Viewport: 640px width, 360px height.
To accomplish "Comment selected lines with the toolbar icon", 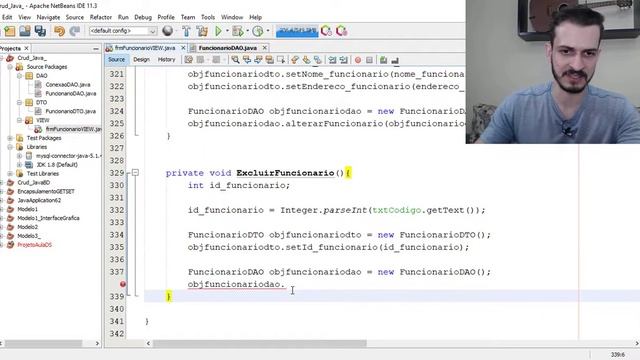I will [x=383, y=60].
